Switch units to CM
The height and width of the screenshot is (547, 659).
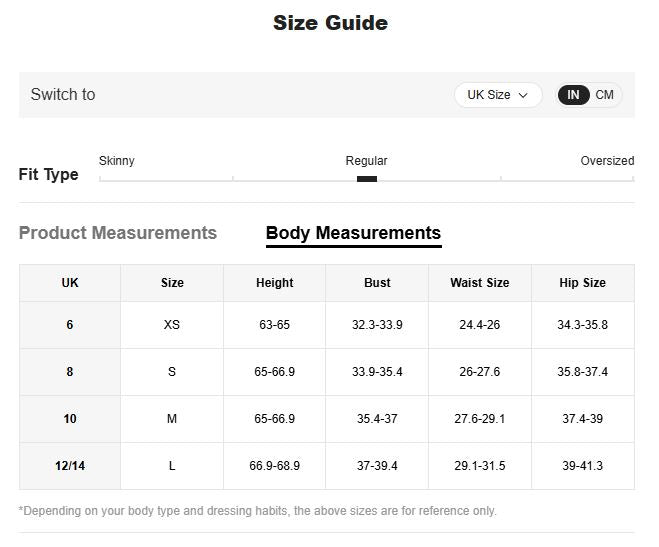click(x=604, y=95)
